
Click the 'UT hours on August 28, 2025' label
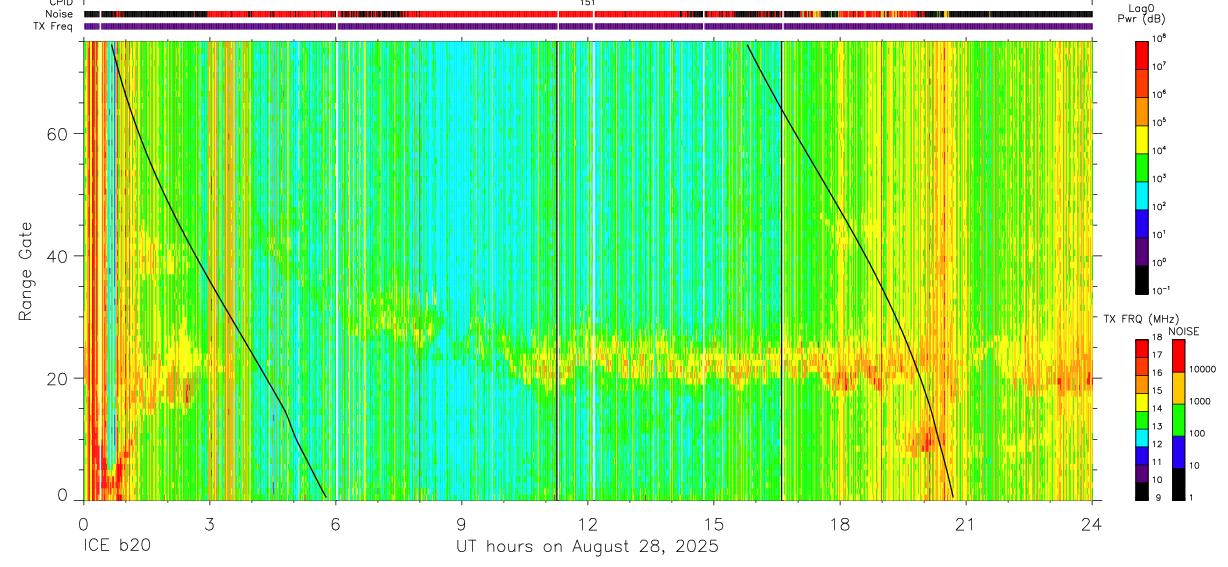click(x=587, y=547)
